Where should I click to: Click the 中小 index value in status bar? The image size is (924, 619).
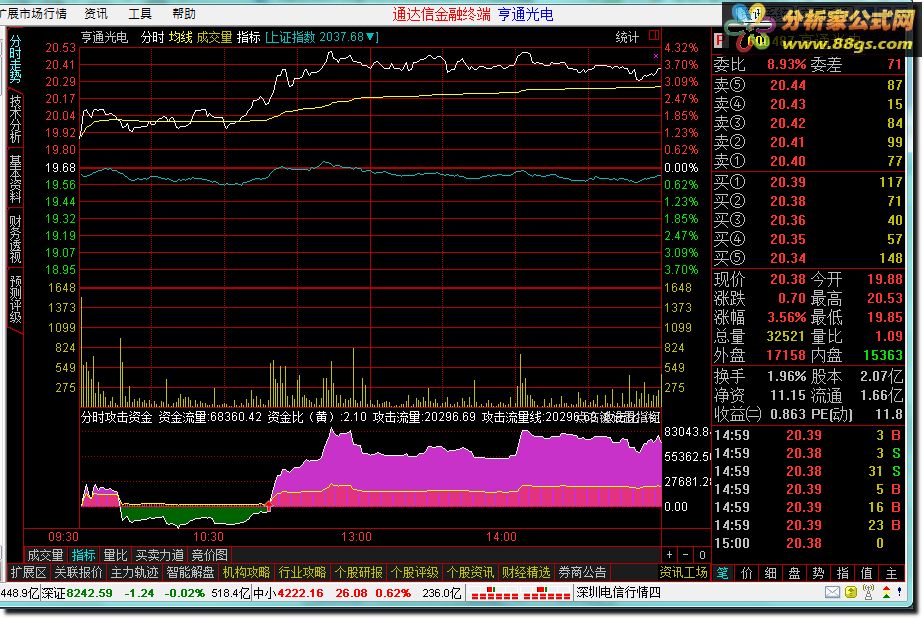[x=300, y=593]
